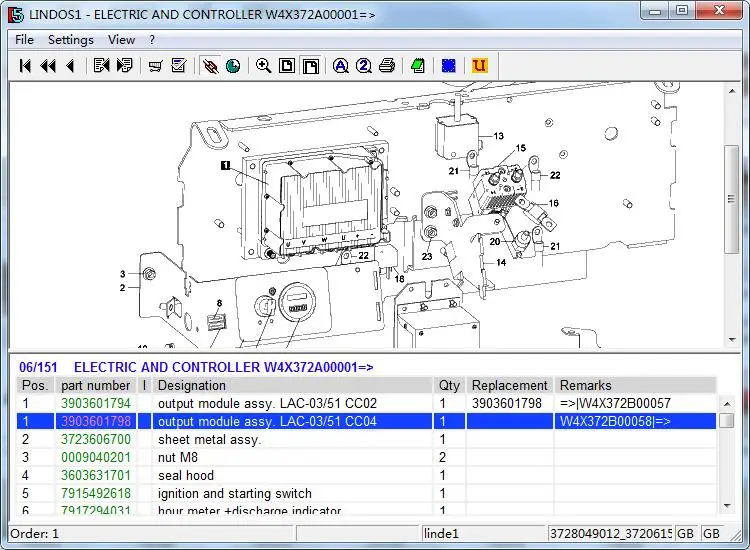This screenshot has height=550, width=750.
Task: Open the Settings menu
Action: 71,40
